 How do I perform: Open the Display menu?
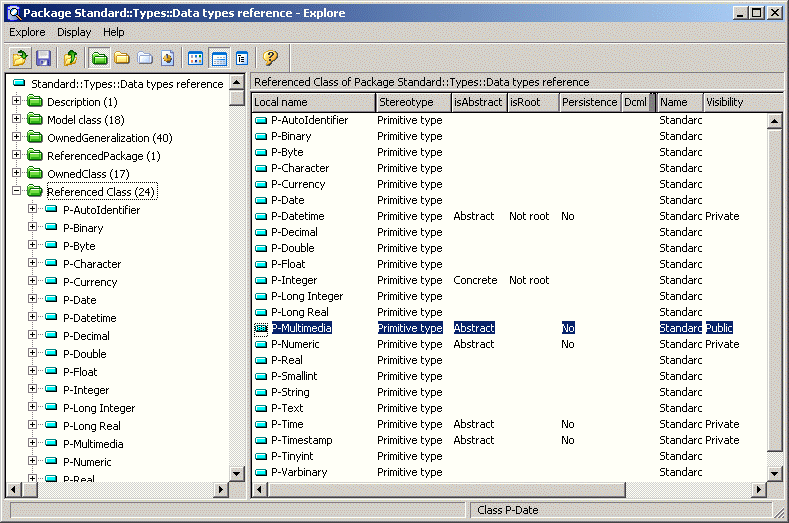74,32
